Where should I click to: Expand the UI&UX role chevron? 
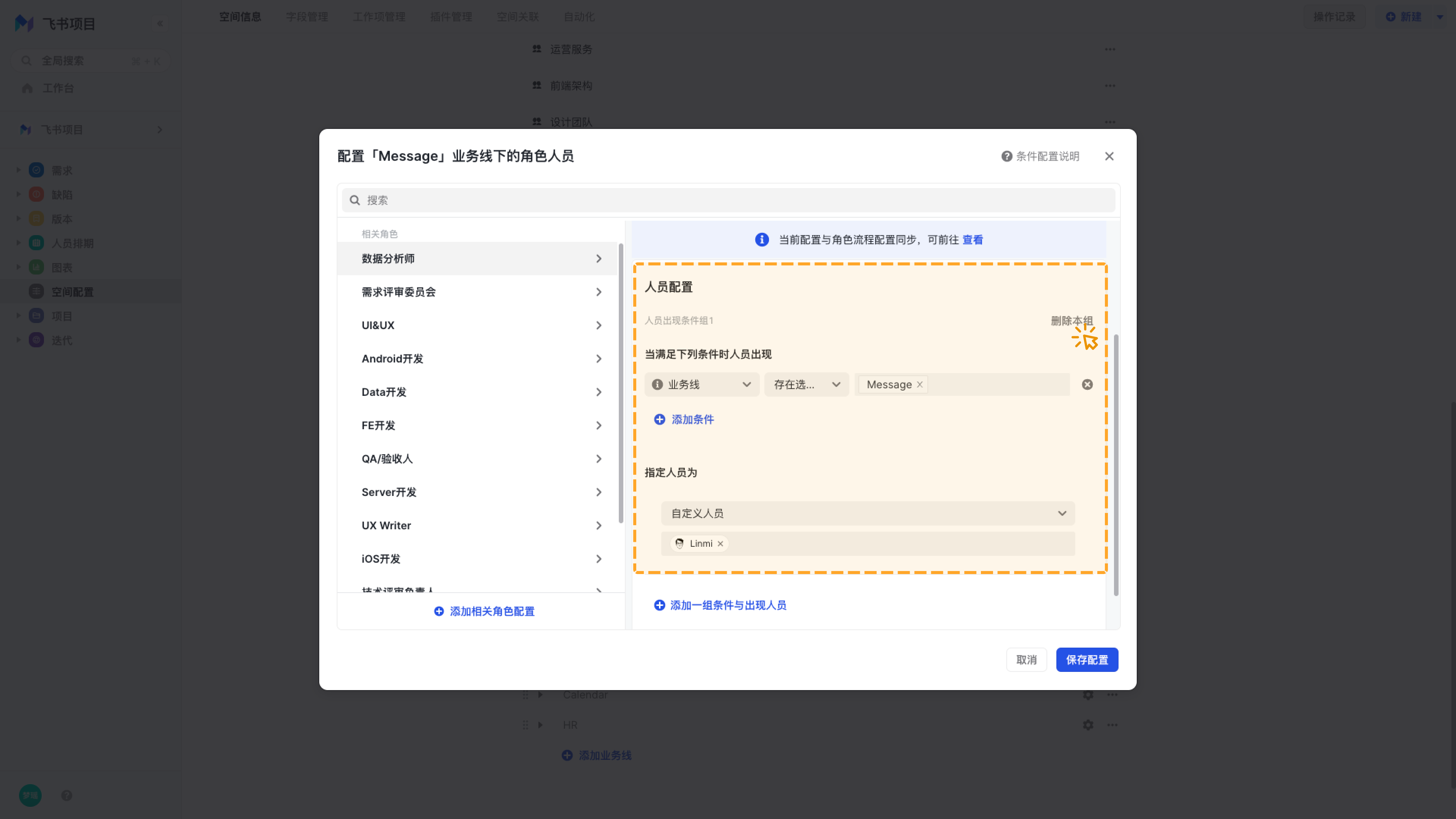click(x=599, y=325)
